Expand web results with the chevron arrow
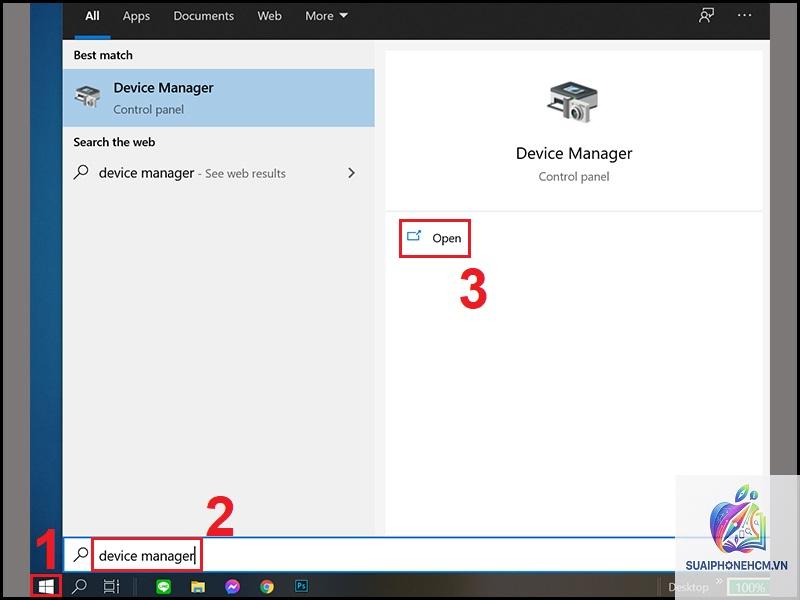The height and width of the screenshot is (600, 800). [352, 173]
